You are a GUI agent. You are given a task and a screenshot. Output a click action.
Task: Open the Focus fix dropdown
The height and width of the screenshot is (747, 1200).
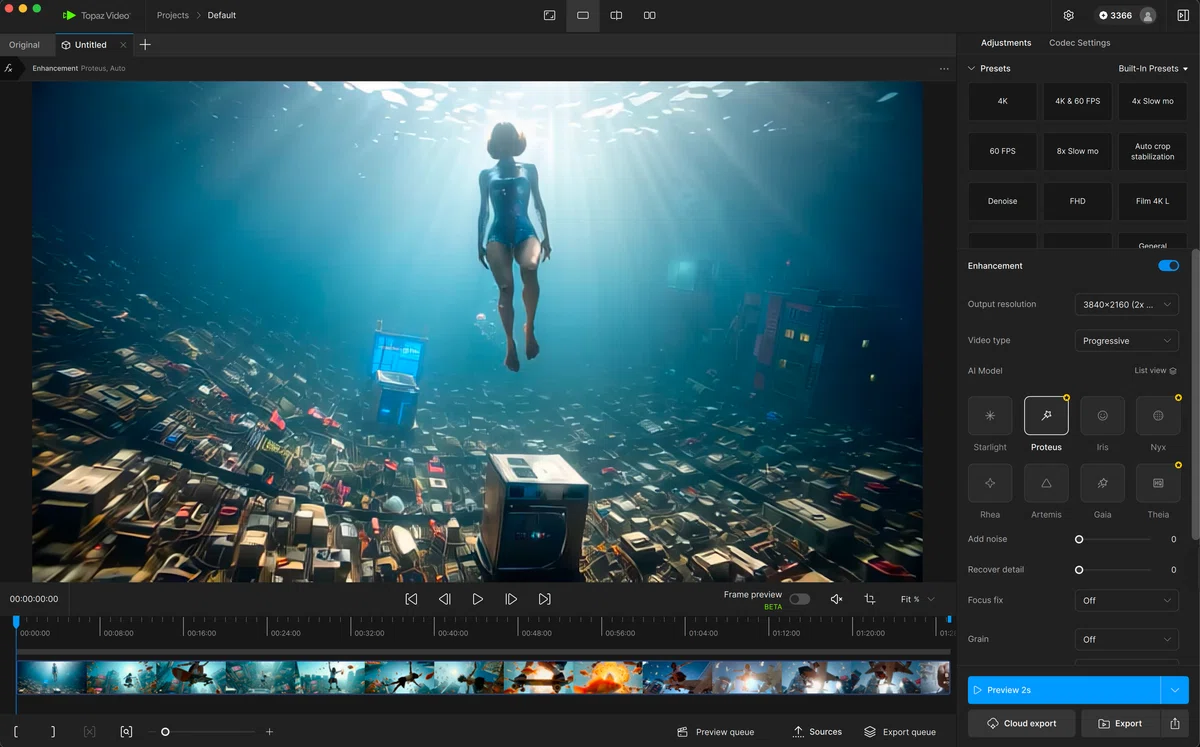[1127, 601]
